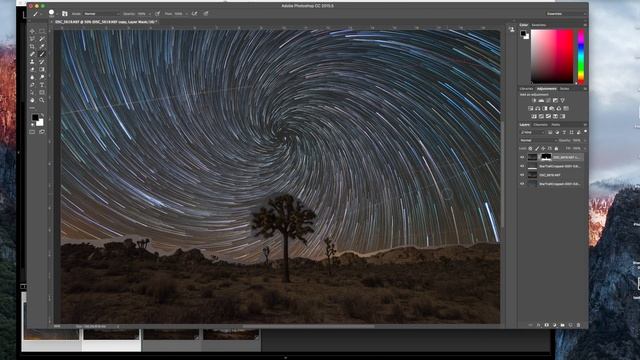Open the Brush tool preset picker
The width and height of the screenshot is (640, 360).
37,13
